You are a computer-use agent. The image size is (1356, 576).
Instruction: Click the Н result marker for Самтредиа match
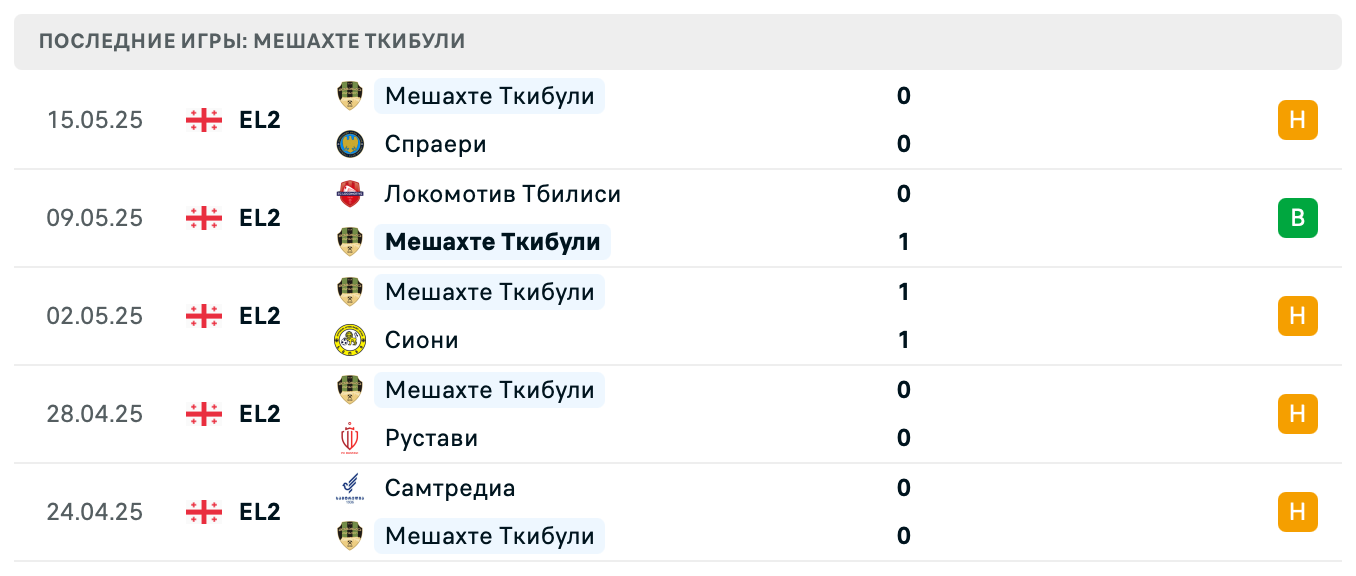coord(1297,512)
